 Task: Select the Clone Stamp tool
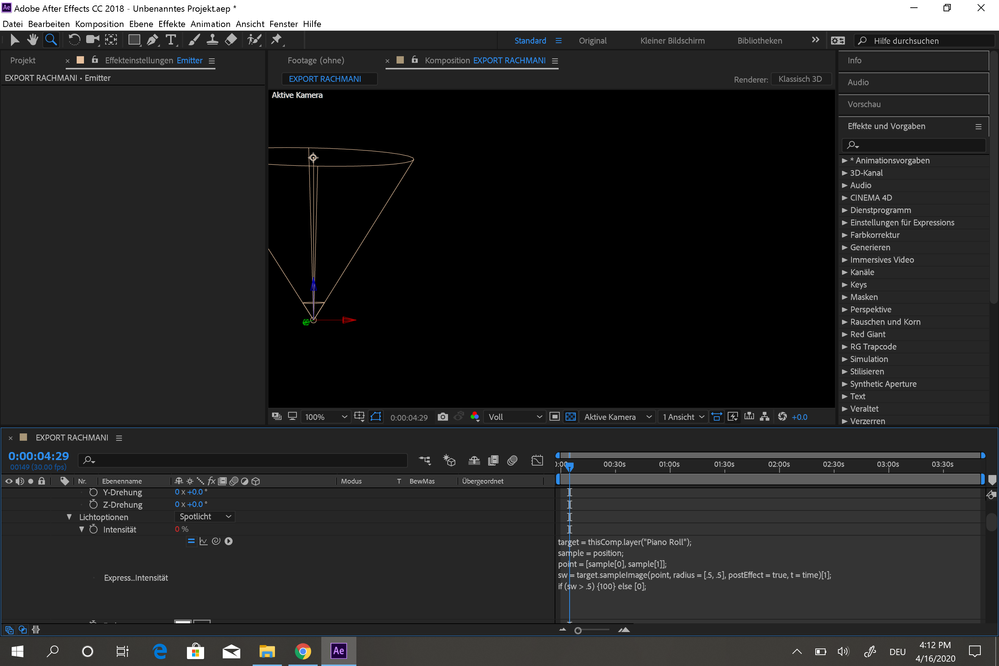click(211, 40)
